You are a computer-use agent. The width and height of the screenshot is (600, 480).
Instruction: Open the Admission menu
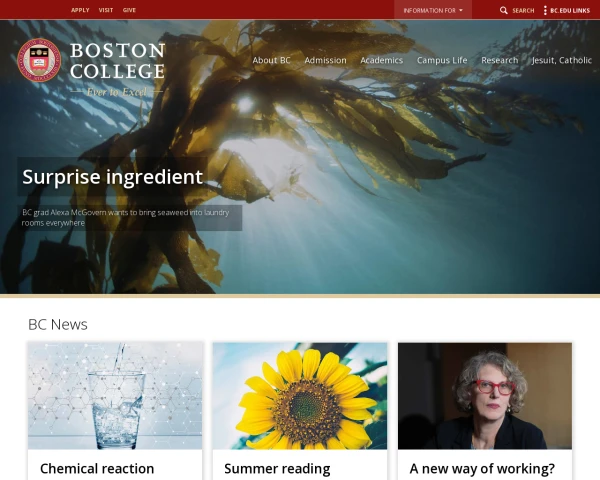coord(325,60)
